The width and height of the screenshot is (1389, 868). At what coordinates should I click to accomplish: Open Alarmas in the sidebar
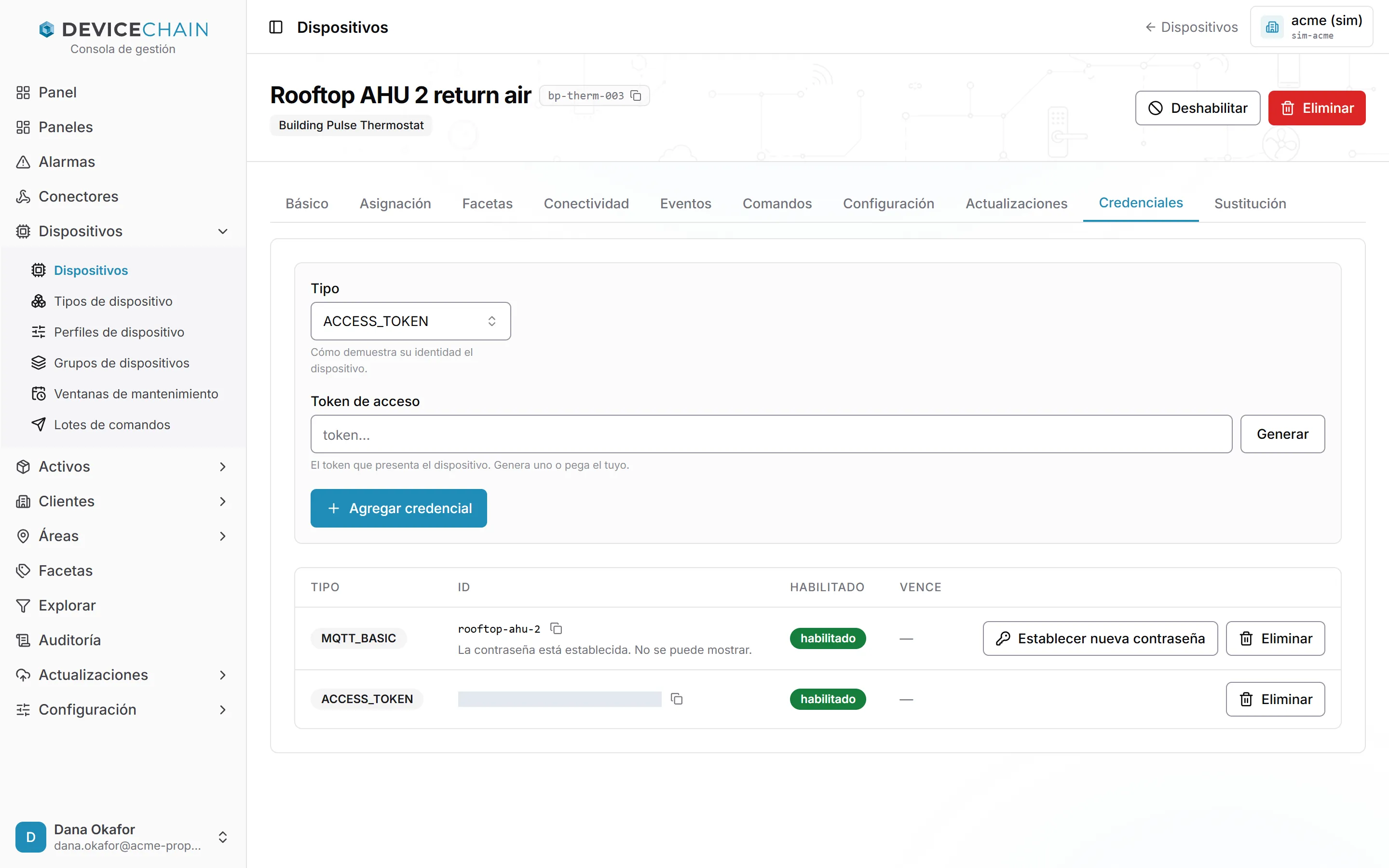coord(123,162)
